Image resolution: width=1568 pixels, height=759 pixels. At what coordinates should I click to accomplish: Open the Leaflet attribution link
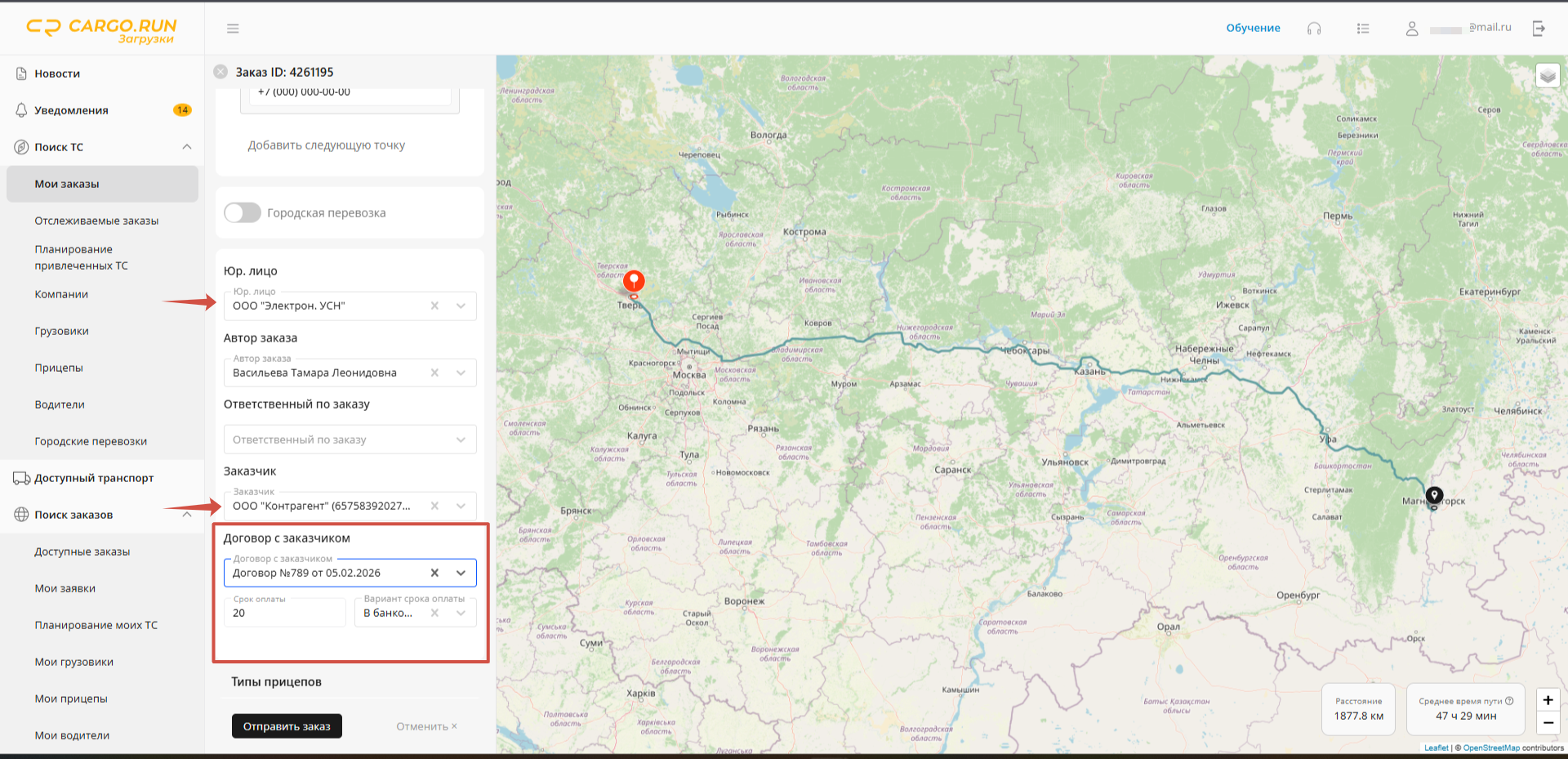[1437, 748]
